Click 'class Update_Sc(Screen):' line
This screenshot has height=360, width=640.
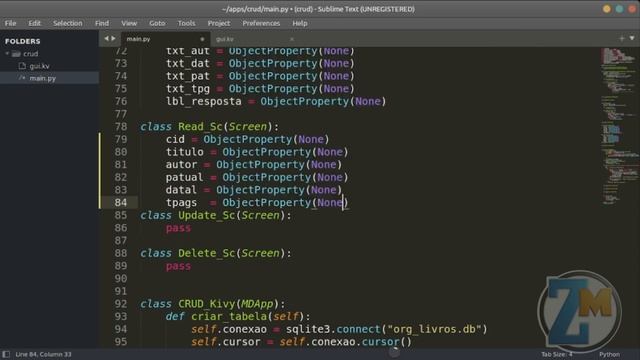click(x=216, y=215)
